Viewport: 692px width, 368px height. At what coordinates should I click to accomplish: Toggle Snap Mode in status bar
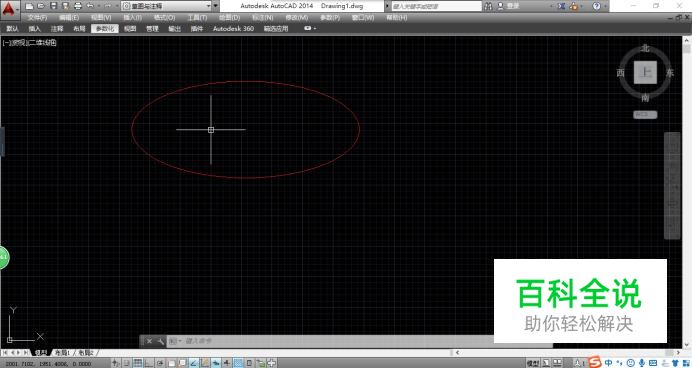(126, 363)
